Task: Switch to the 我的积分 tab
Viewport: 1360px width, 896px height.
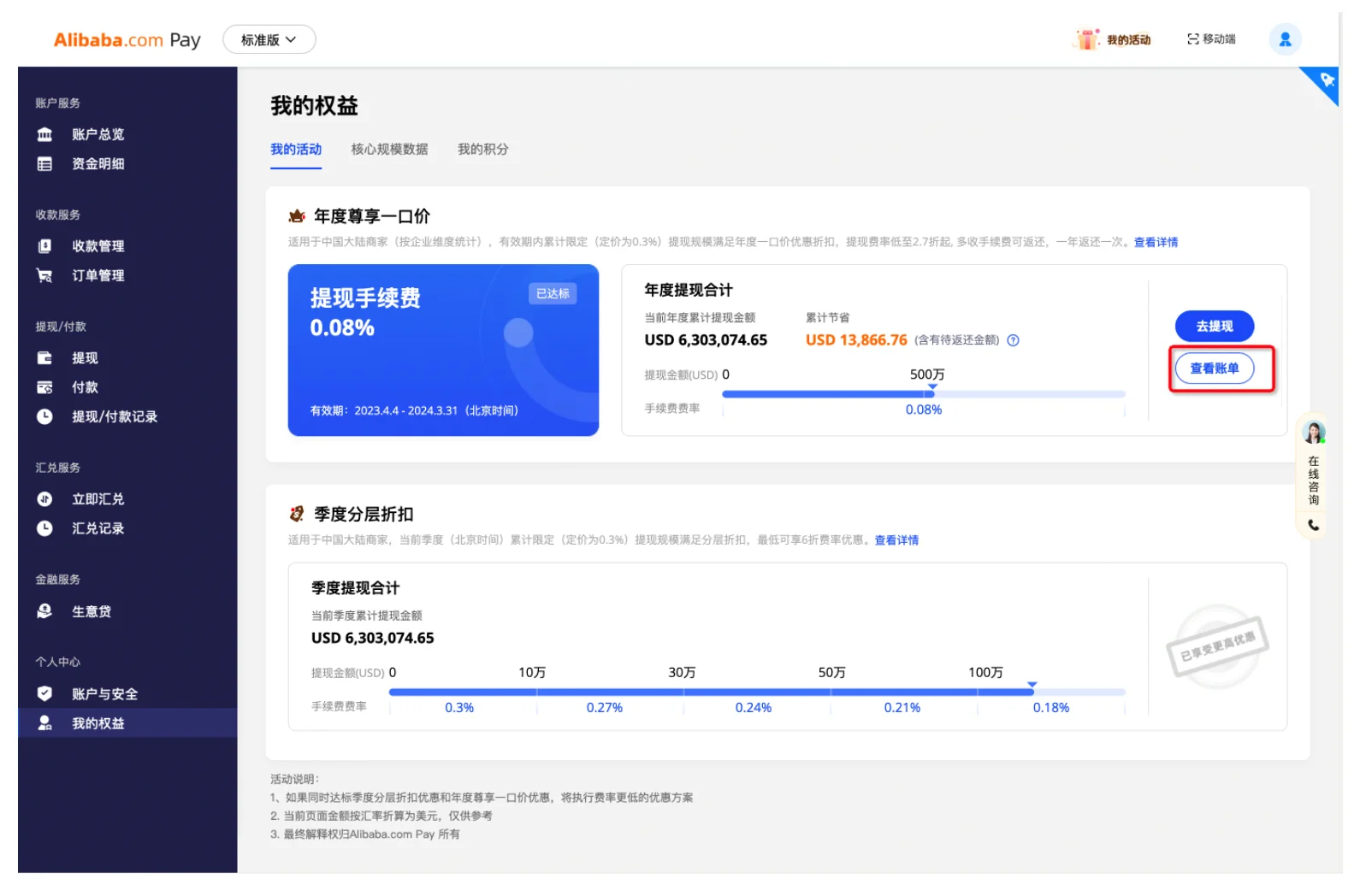Action: click(x=482, y=150)
